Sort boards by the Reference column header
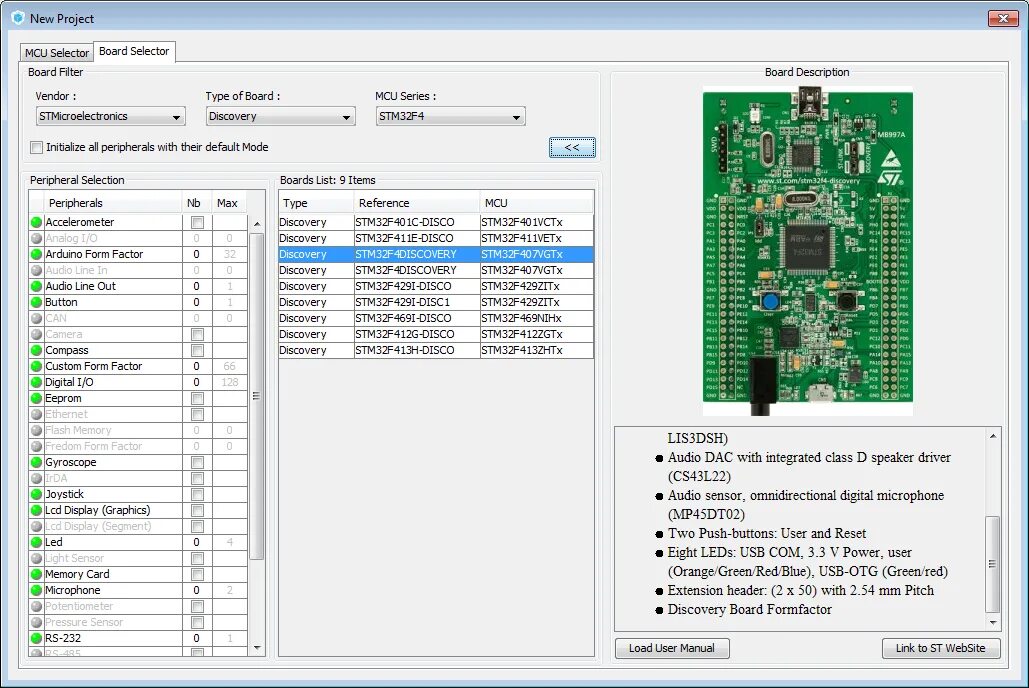The height and width of the screenshot is (688, 1029). (417, 203)
